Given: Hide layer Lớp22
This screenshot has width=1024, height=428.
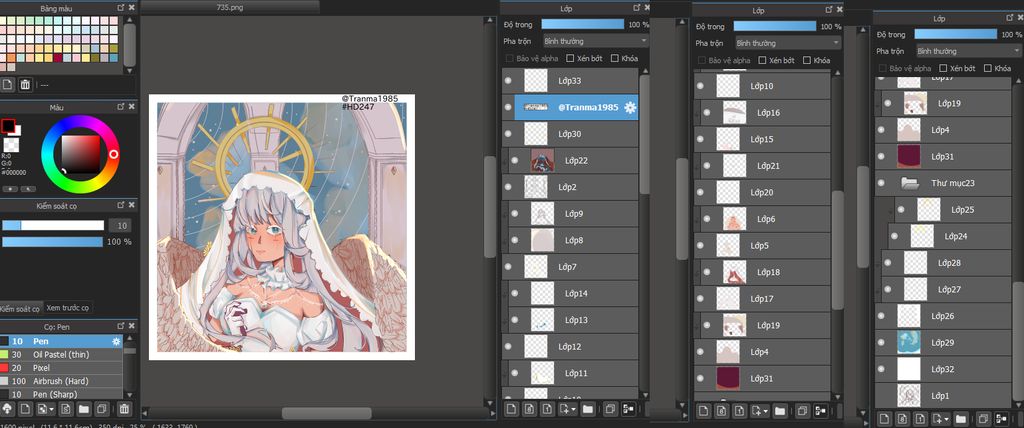Looking at the screenshot, I should 514,160.
